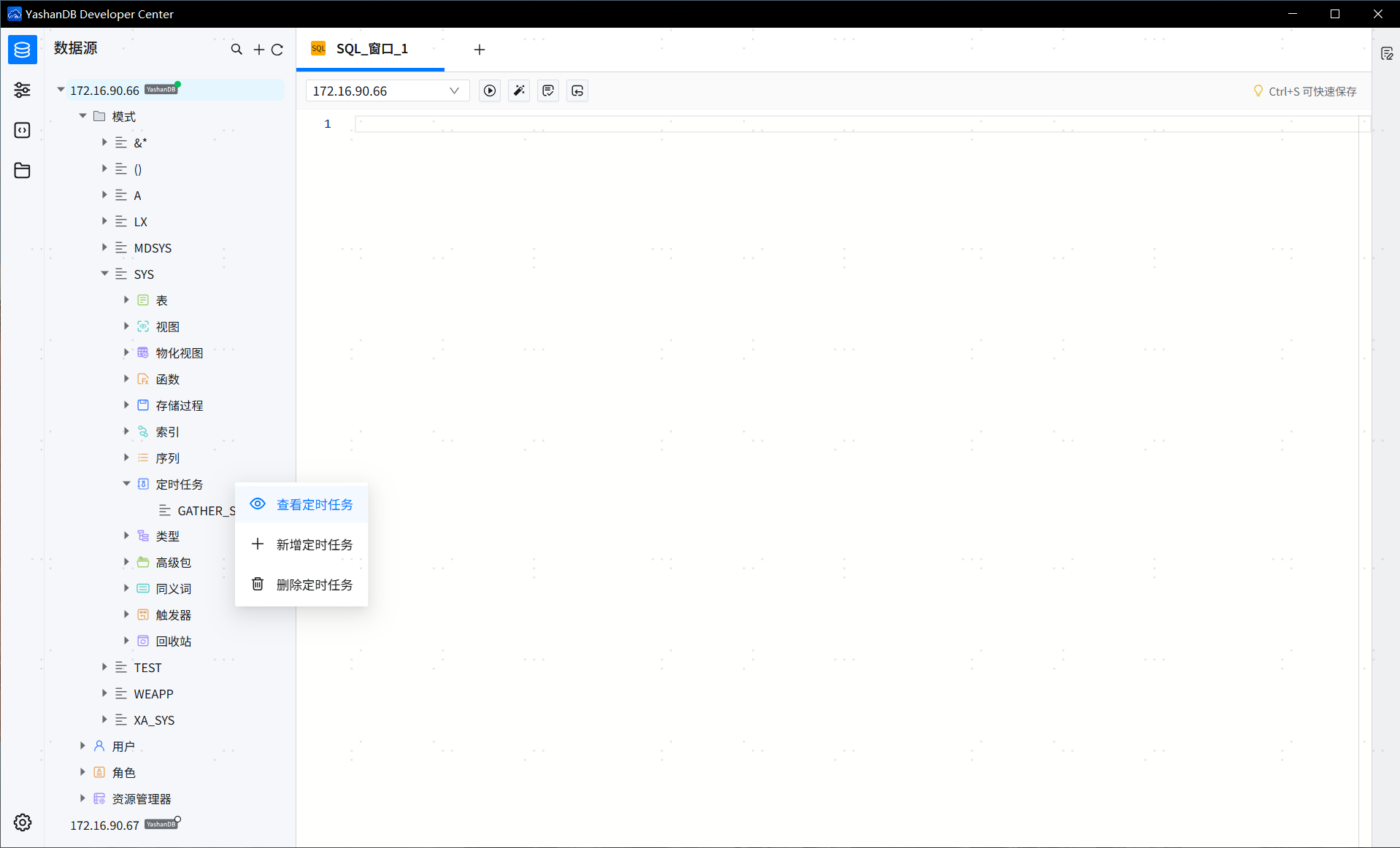1400x848 pixels.
Task: Select the 物化视图 tree item
Action: [179, 352]
